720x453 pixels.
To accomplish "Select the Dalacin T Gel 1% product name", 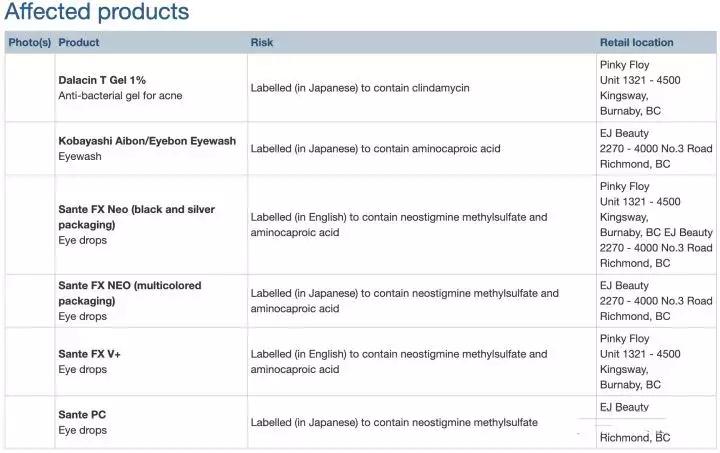I will click(102, 80).
